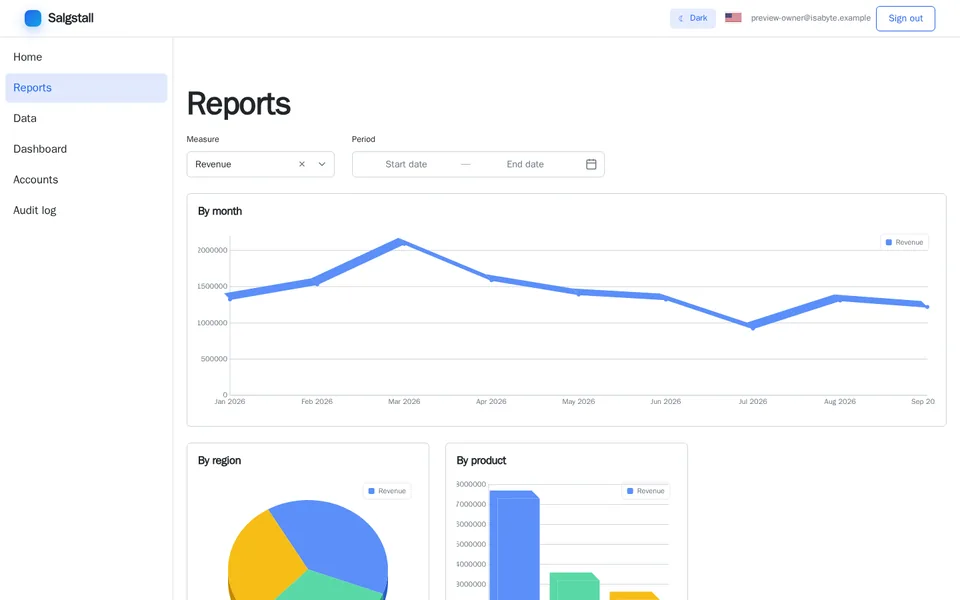Click the Apr 2026 x-axis label

click(491, 402)
